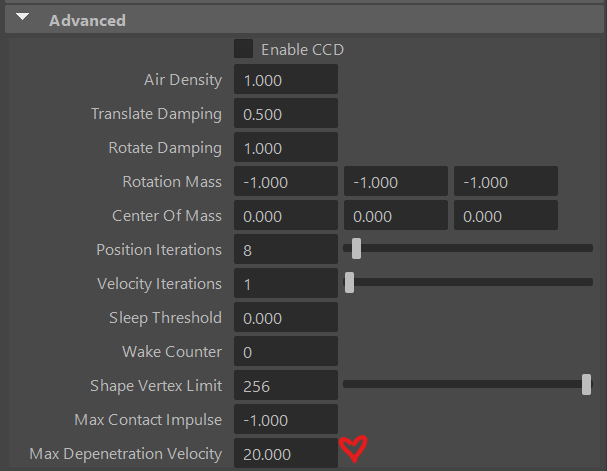
Task: Click the Wake Counter input field
Action: coord(286,352)
